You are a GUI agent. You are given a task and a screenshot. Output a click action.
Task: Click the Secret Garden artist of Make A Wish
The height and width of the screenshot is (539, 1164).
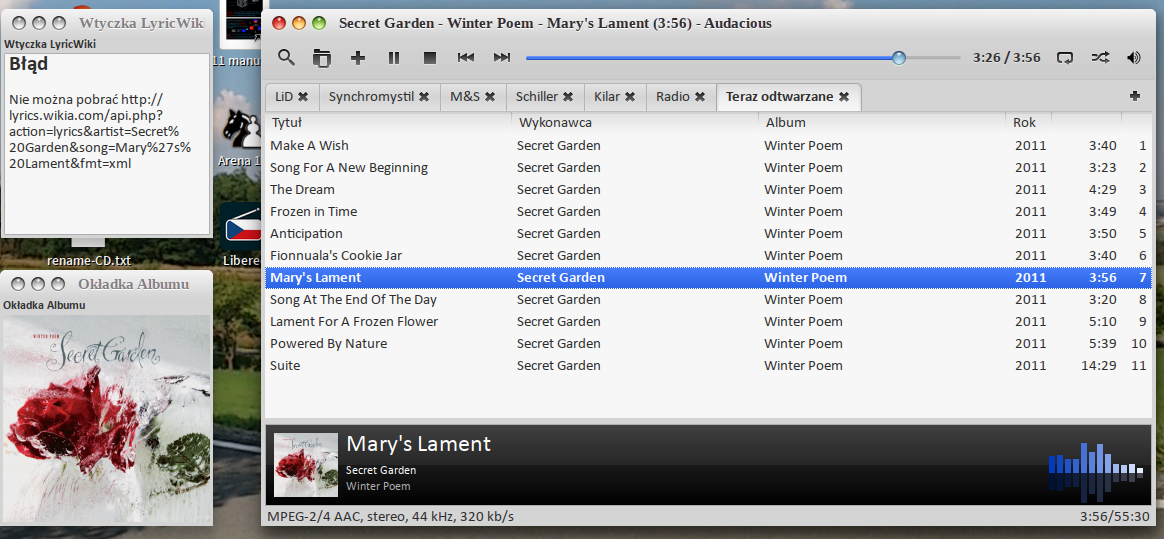pos(559,146)
